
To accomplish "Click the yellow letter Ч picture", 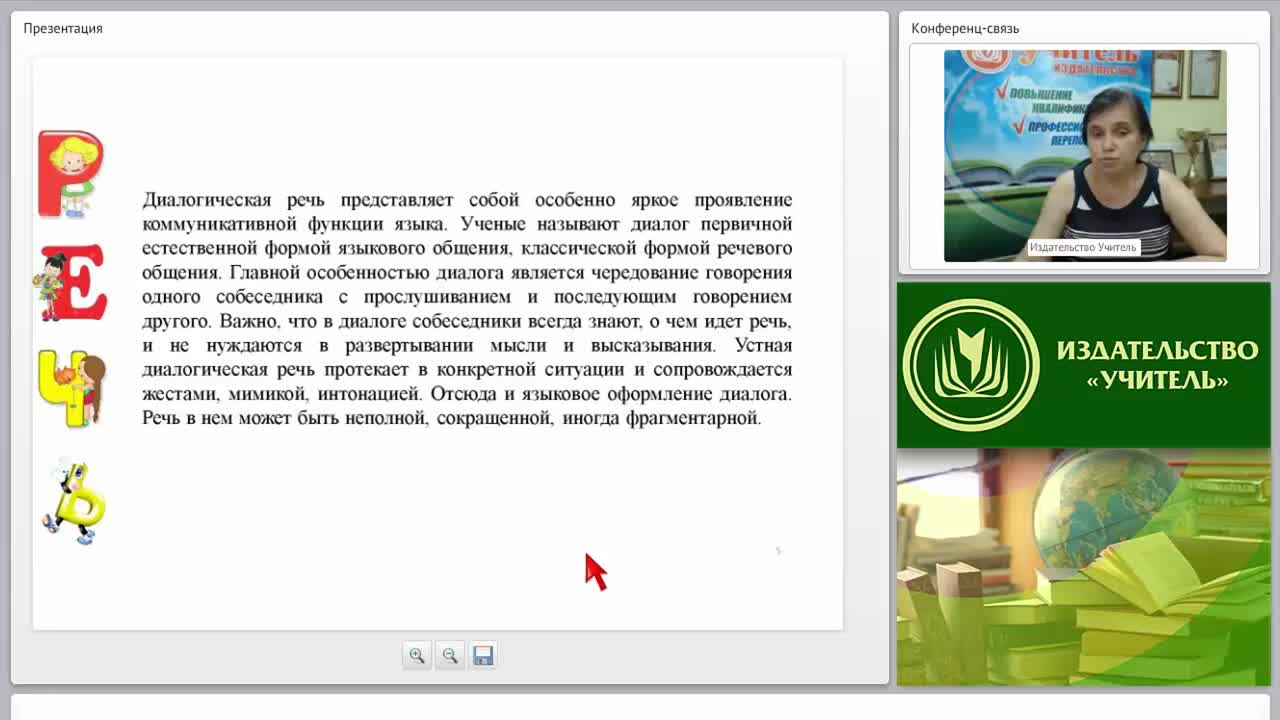I will pyautogui.click(x=72, y=388).
